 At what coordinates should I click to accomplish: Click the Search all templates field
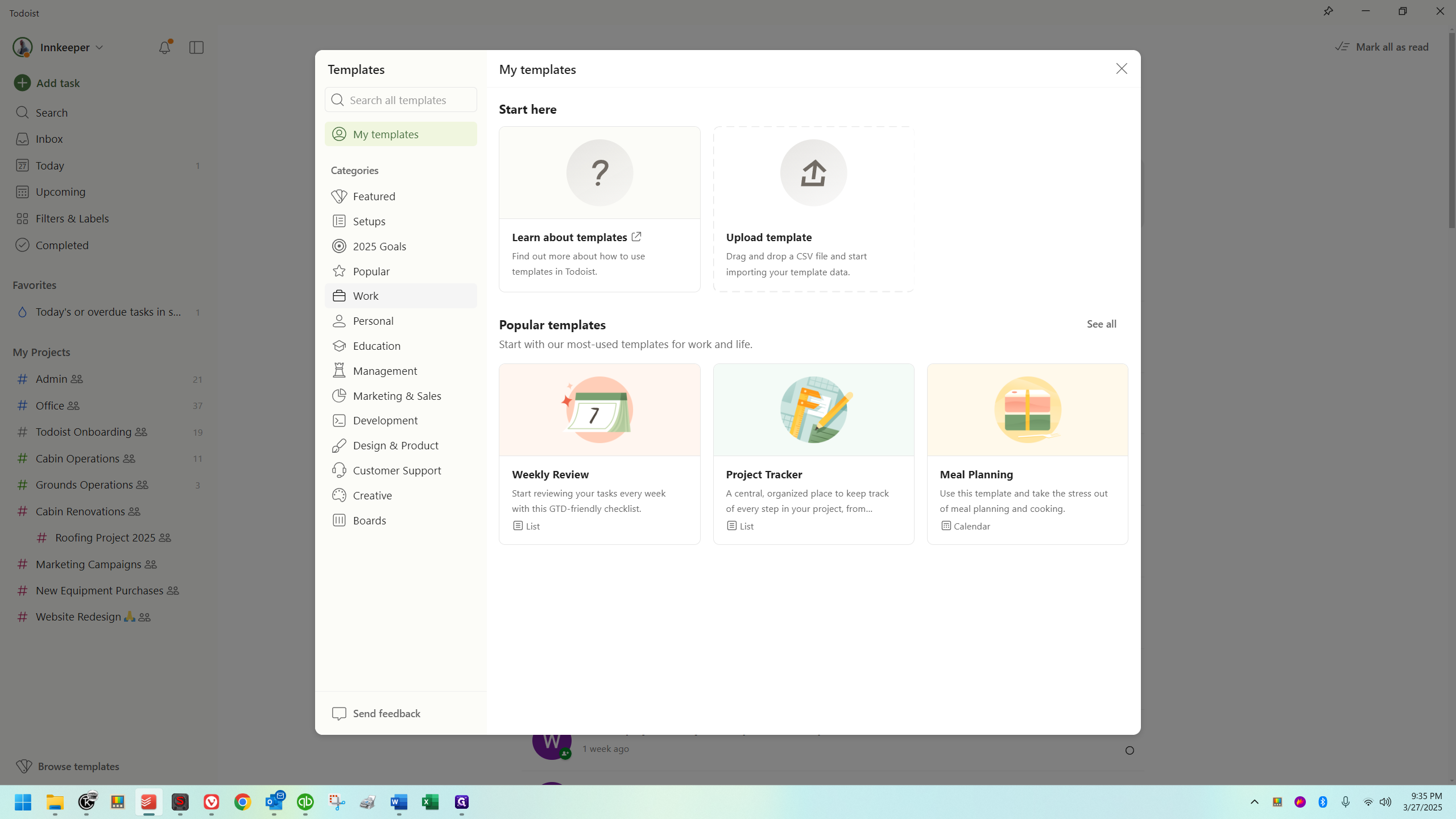(x=401, y=100)
